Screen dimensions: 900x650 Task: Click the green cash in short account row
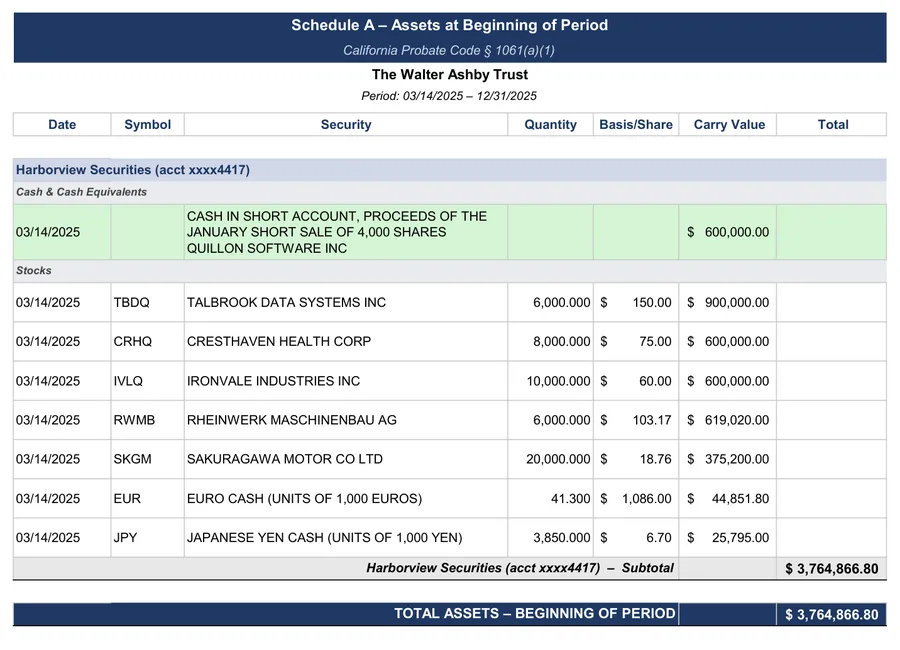[x=450, y=232]
